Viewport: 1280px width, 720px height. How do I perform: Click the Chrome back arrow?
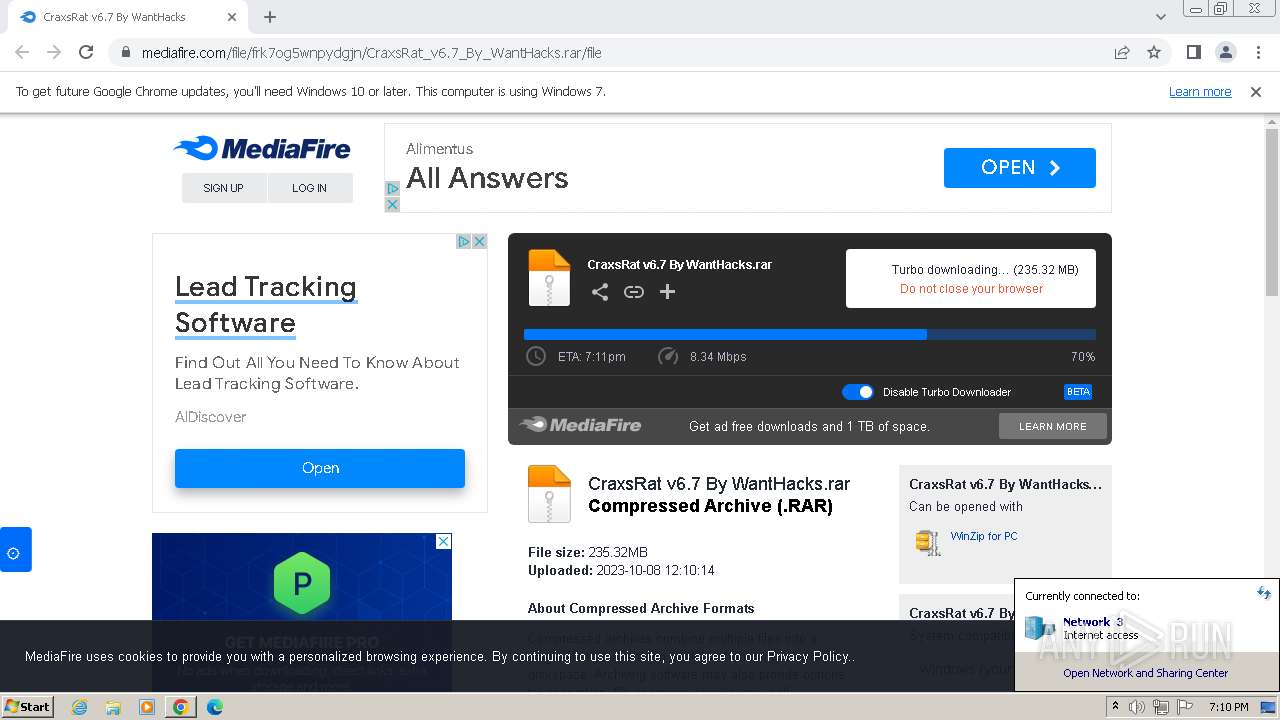(x=22, y=52)
